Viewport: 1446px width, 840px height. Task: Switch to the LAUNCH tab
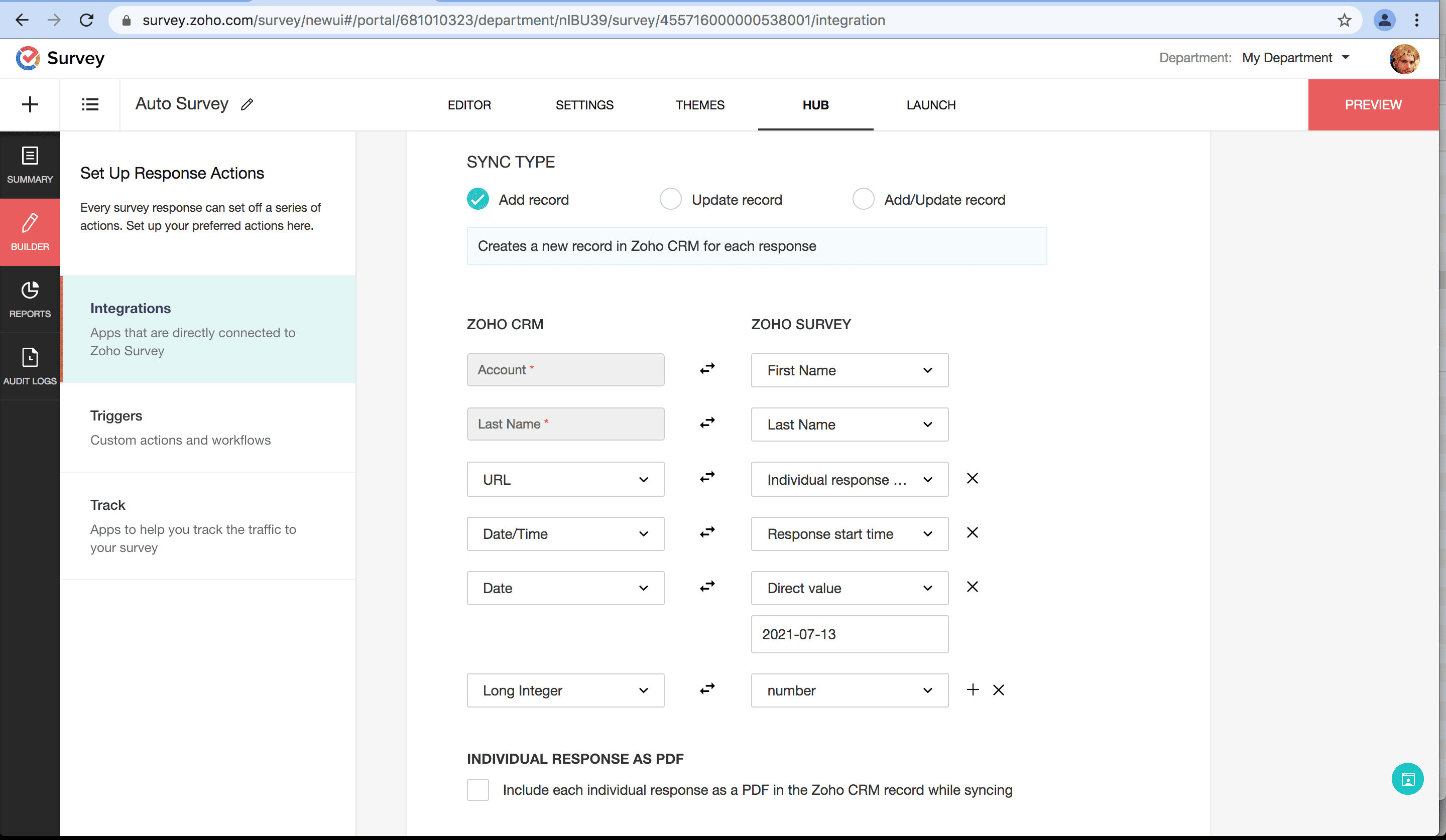click(x=931, y=105)
